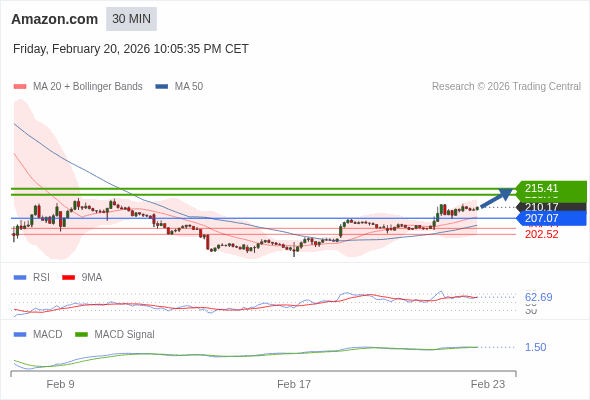Click the RSI blue legend swatch
Screen dimensions: 590x400
pos(20,278)
